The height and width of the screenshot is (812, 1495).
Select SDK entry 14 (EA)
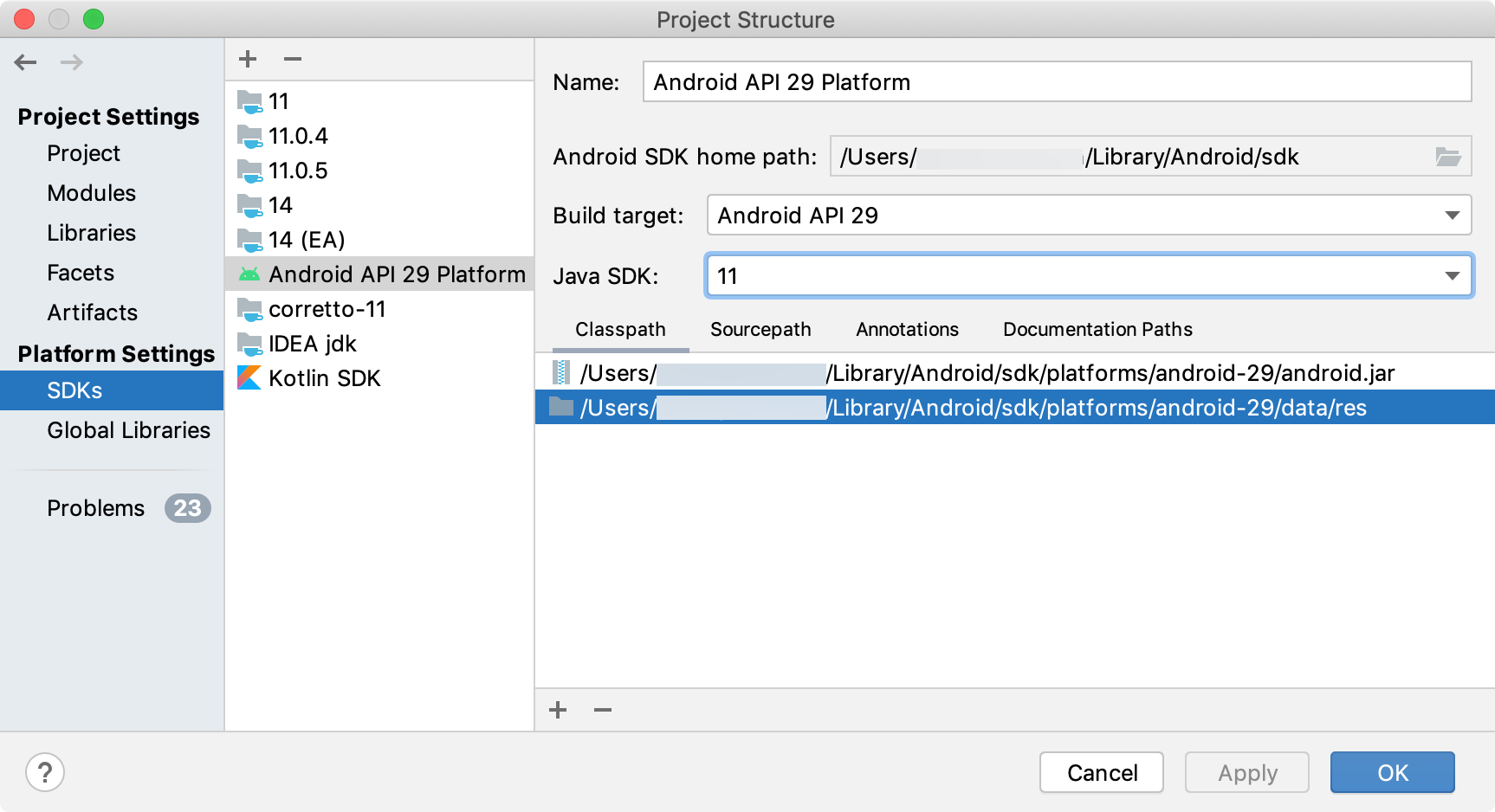[x=379, y=240]
